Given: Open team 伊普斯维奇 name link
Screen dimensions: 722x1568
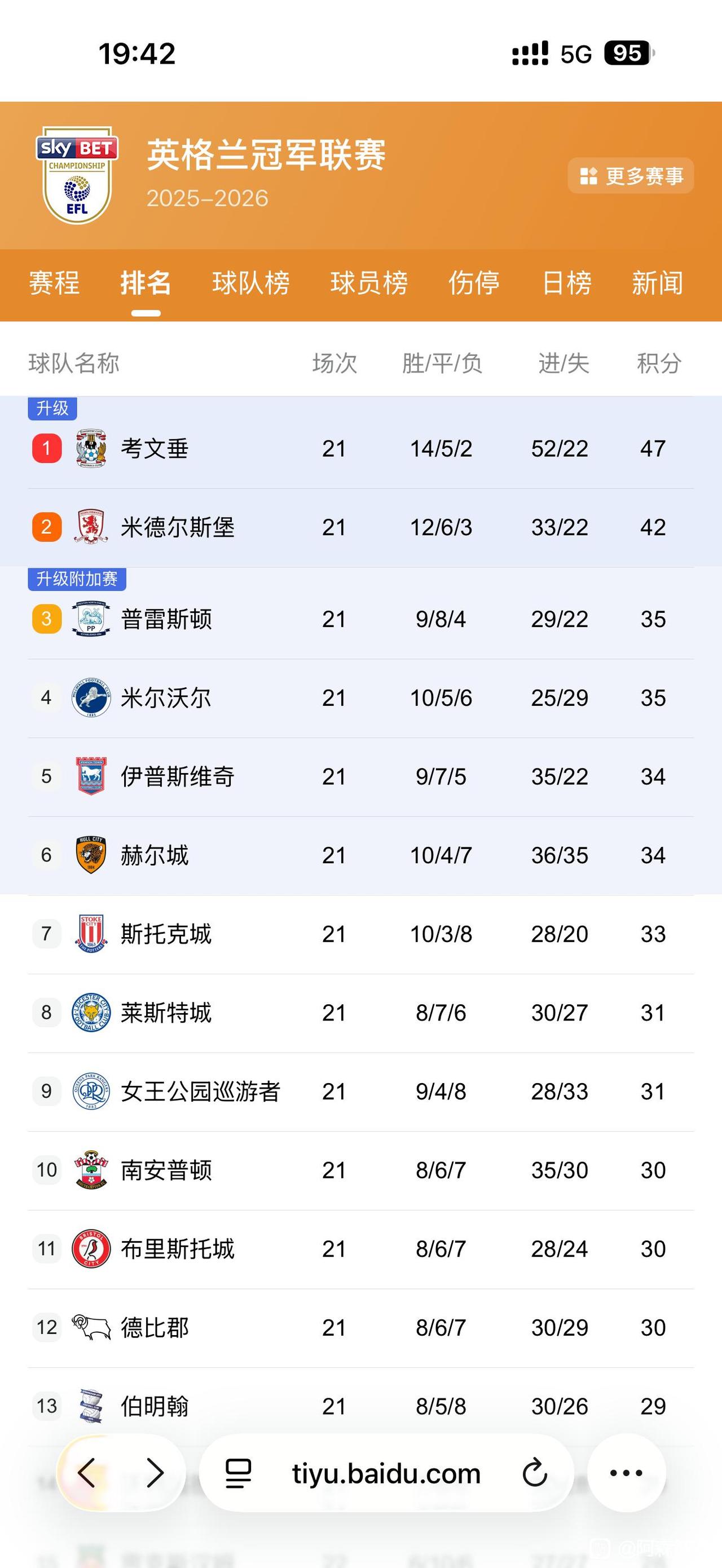Looking at the screenshot, I should tap(178, 777).
